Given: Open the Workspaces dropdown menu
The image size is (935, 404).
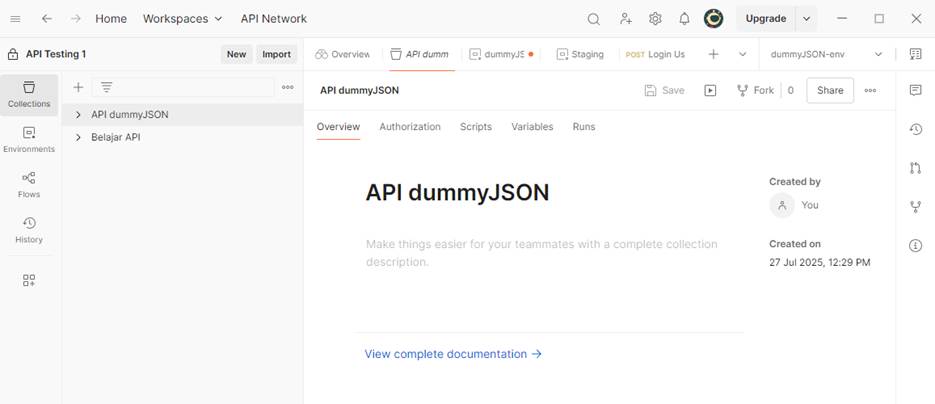Looking at the screenshot, I should coord(182,19).
